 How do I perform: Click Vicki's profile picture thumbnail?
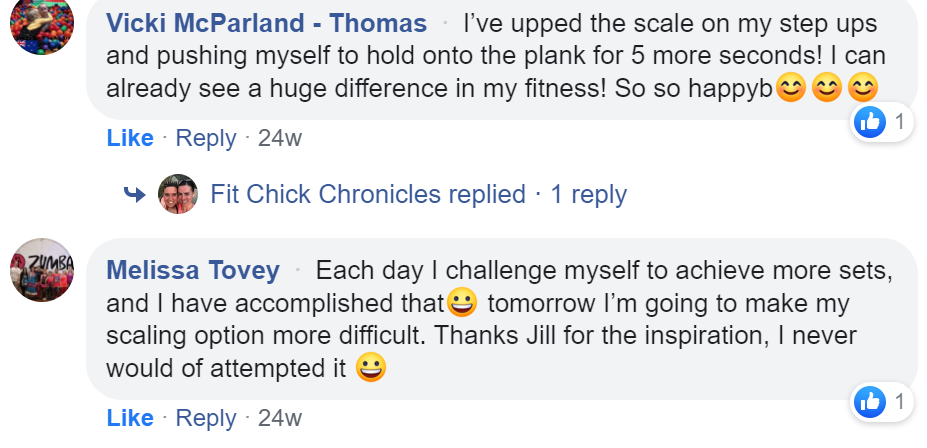(x=43, y=24)
